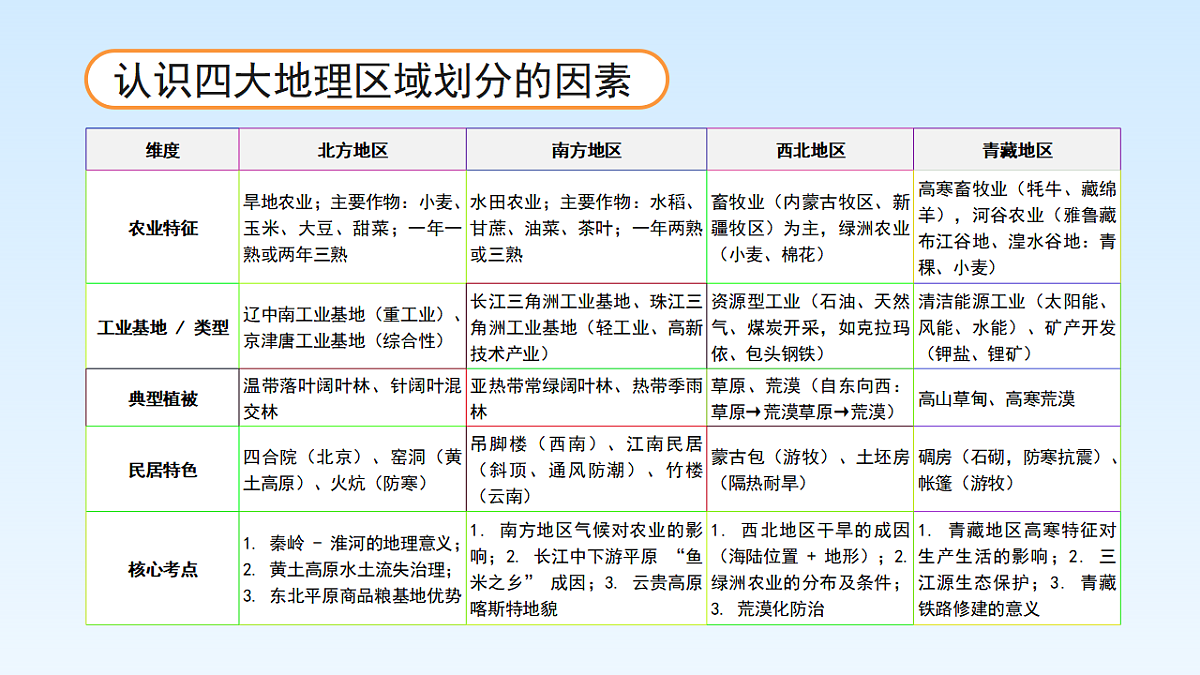Click the cell starting 西北地区干旱的成因
This screenshot has height=675, width=1200.
point(810,569)
